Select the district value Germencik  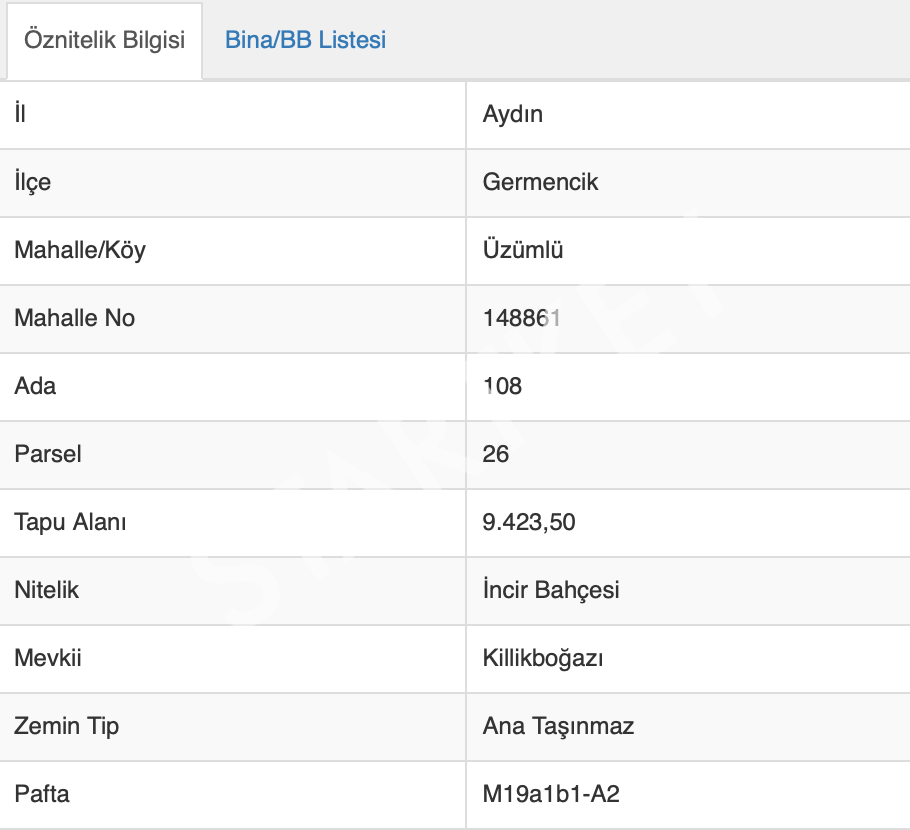point(540,182)
